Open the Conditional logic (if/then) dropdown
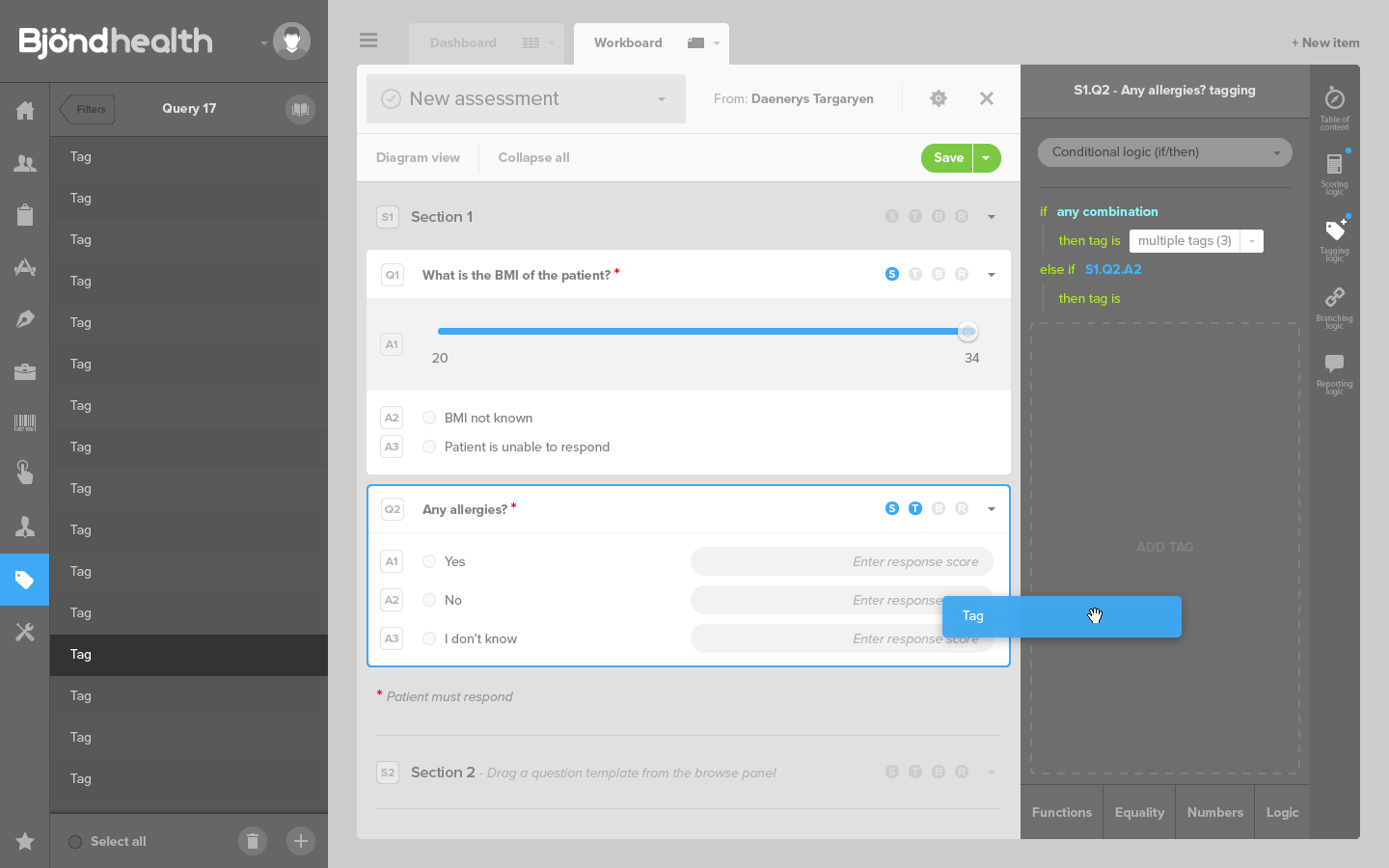 click(x=1164, y=152)
